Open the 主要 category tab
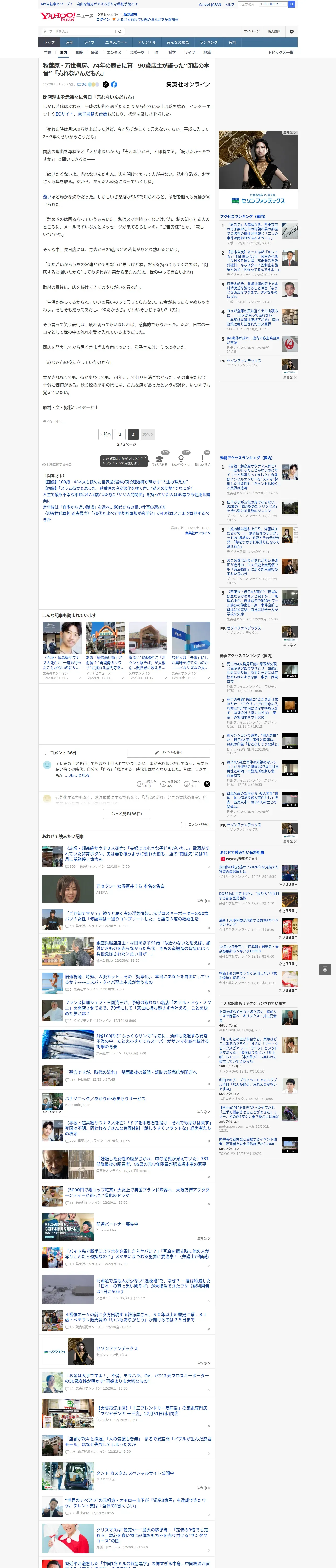 [48, 52]
